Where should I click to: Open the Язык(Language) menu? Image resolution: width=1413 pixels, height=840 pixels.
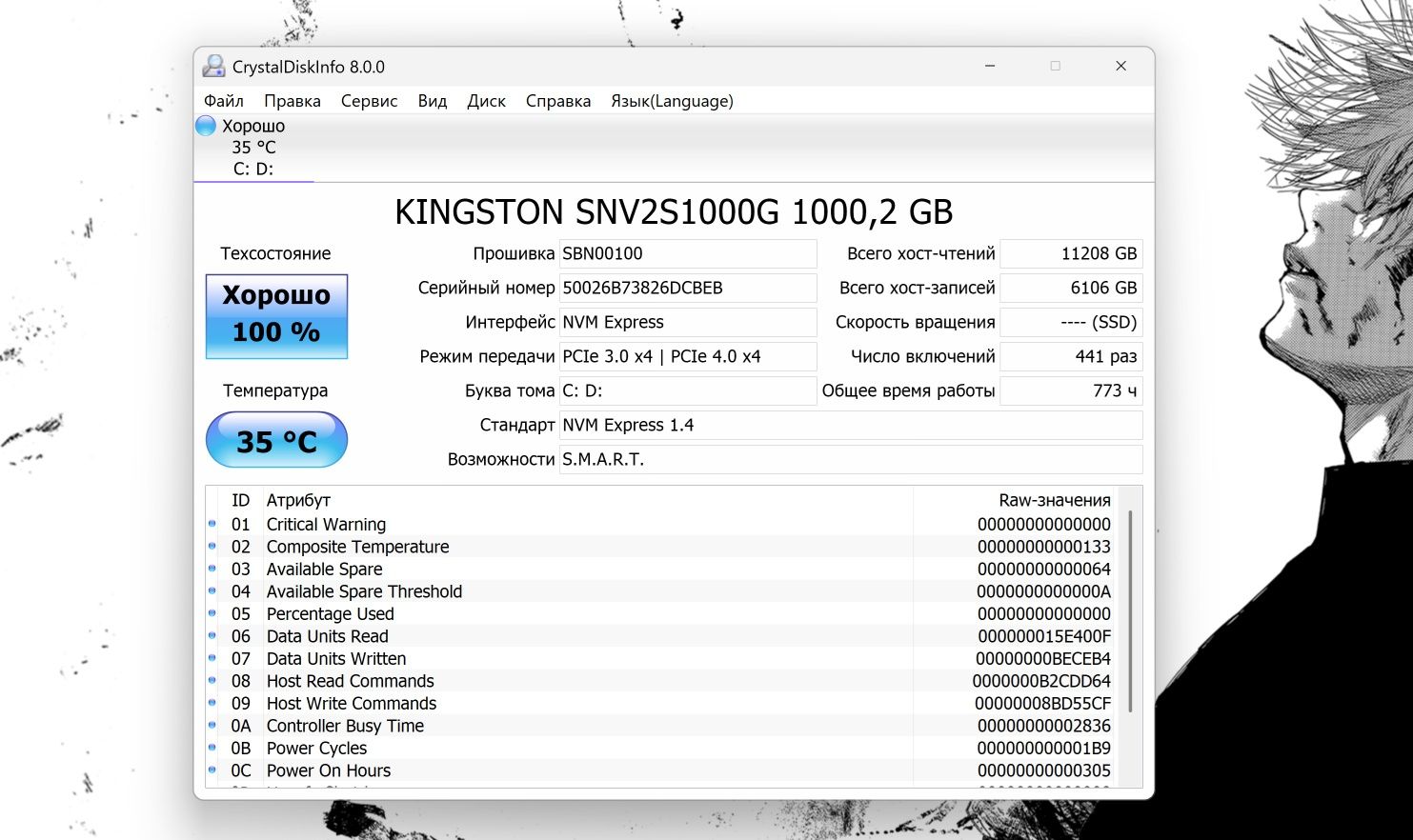coord(672,101)
